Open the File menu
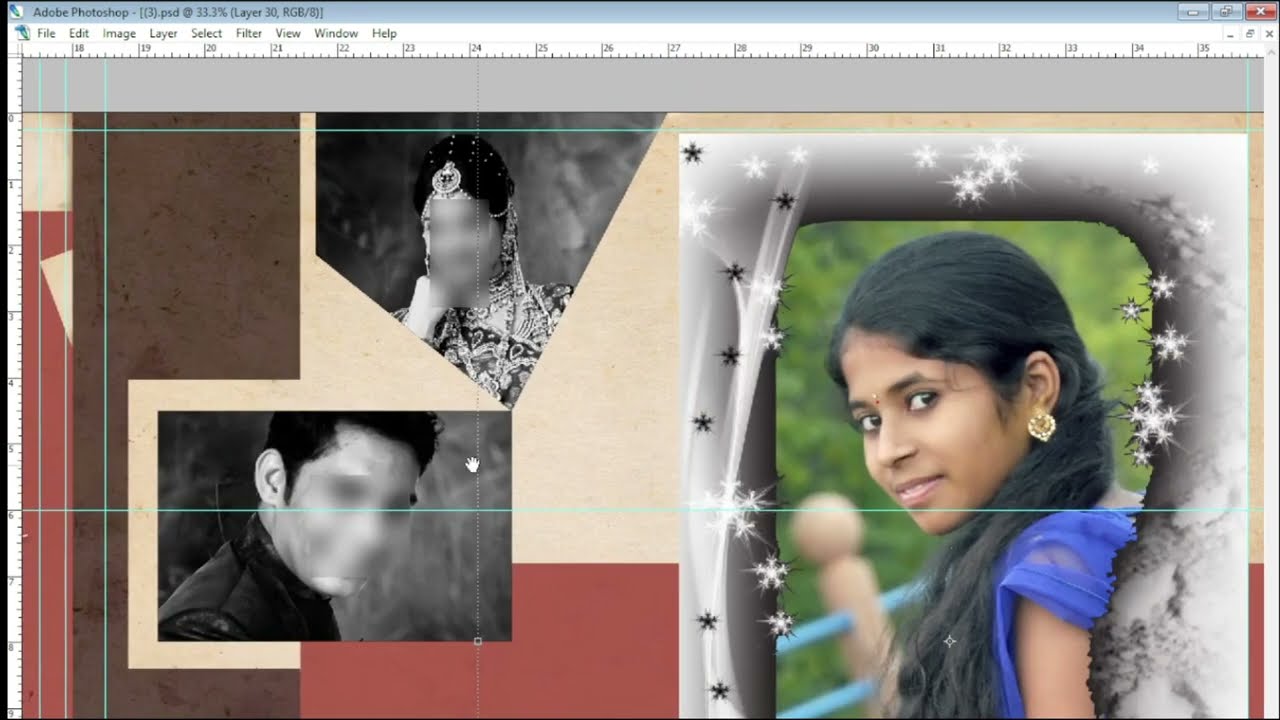This screenshot has height=720, width=1280. [46, 33]
